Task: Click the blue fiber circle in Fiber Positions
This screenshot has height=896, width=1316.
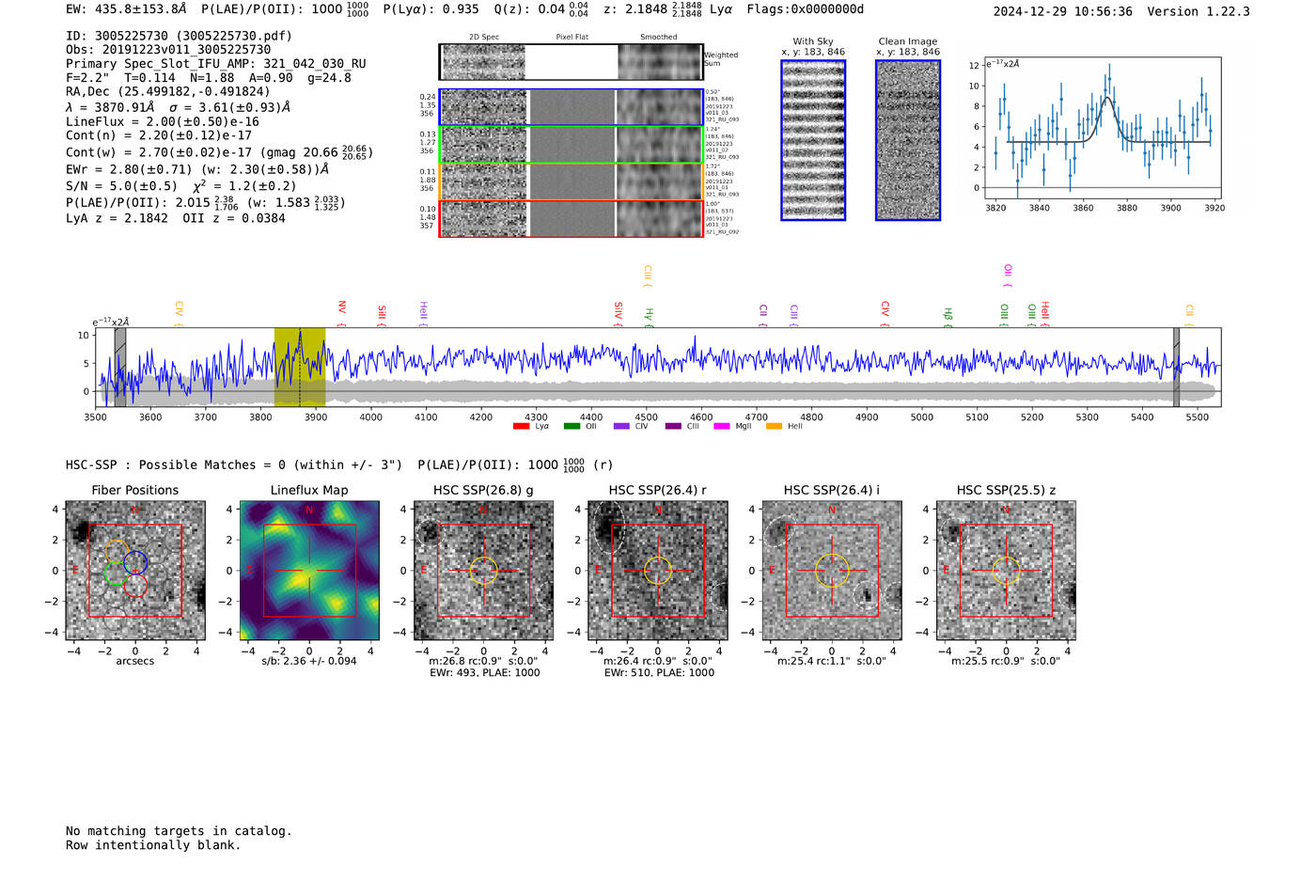Action: point(135,562)
